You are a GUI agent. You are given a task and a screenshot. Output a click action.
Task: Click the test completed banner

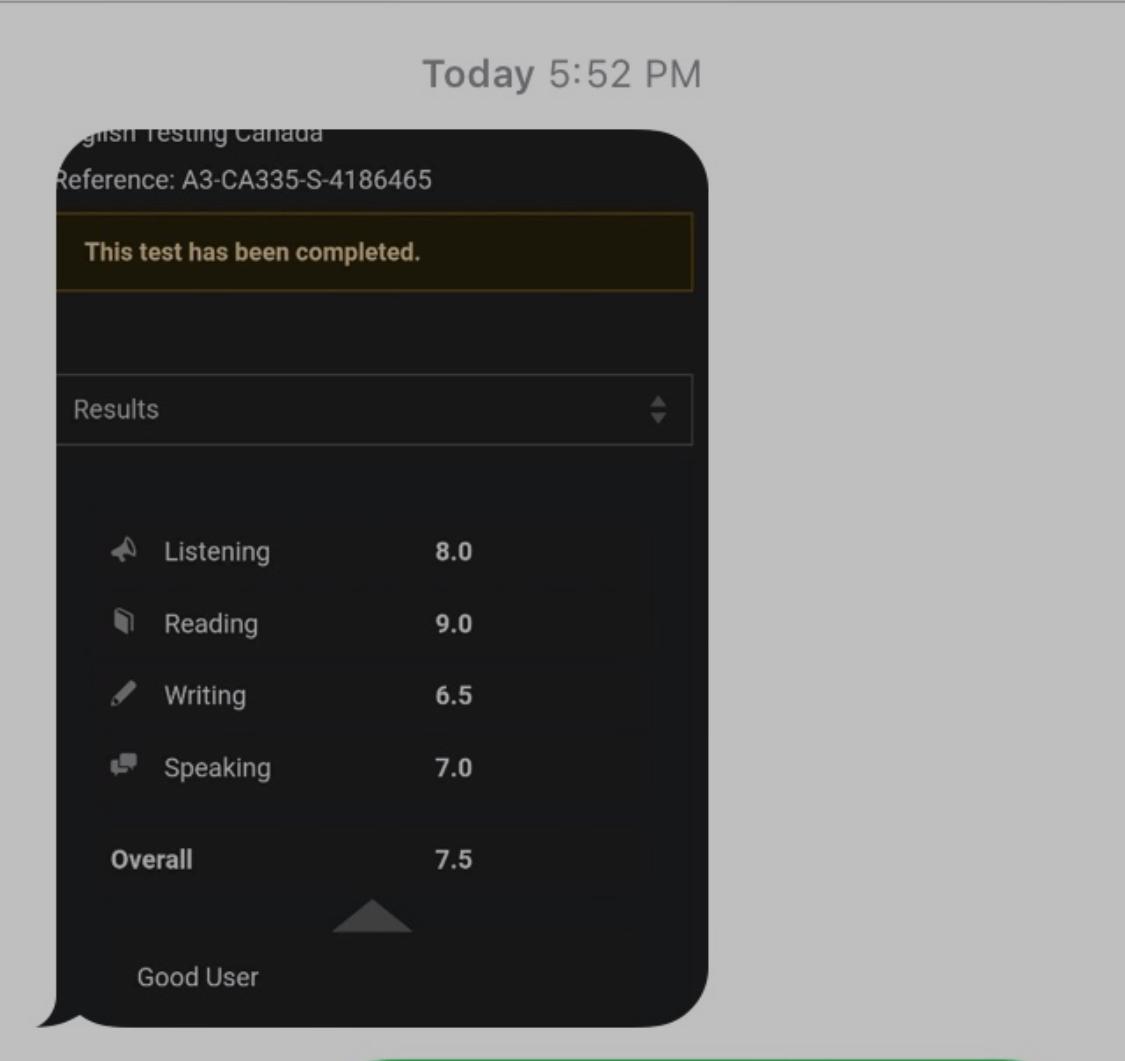click(375, 252)
